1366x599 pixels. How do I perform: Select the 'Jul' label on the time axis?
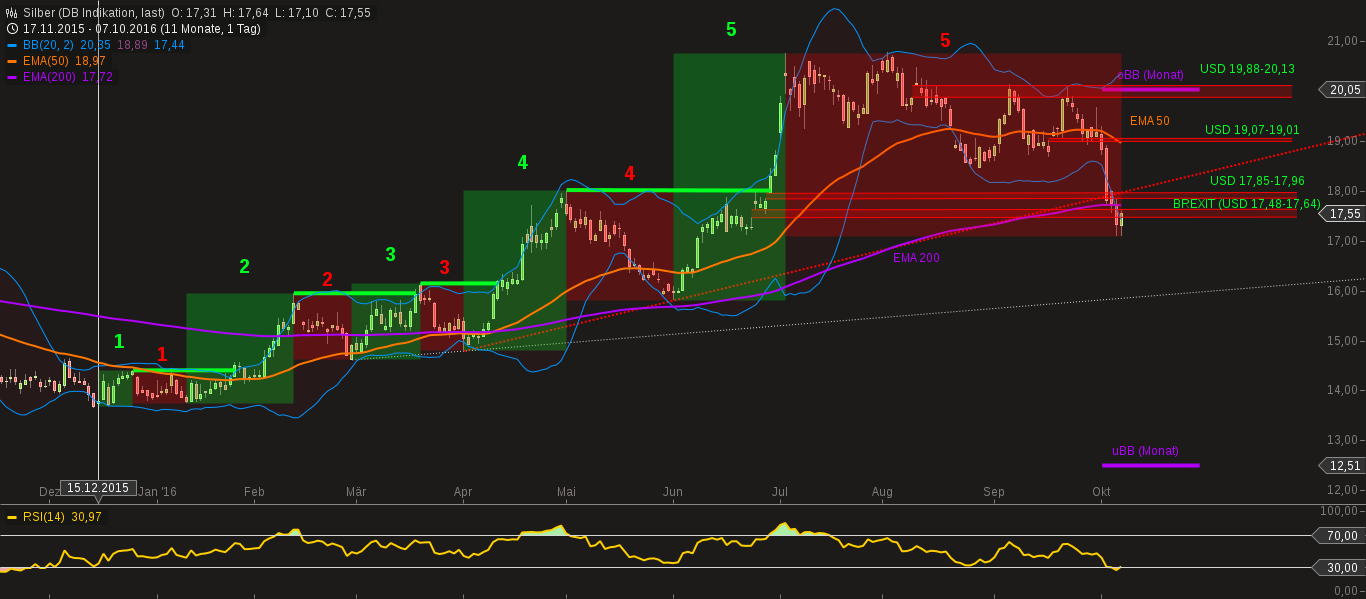click(x=780, y=492)
